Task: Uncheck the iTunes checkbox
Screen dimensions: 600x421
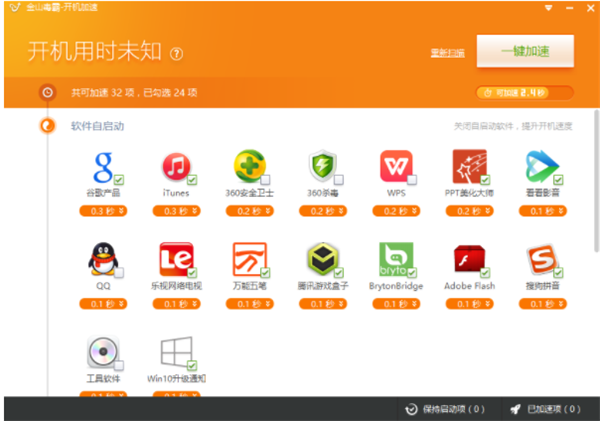Action: [192, 179]
